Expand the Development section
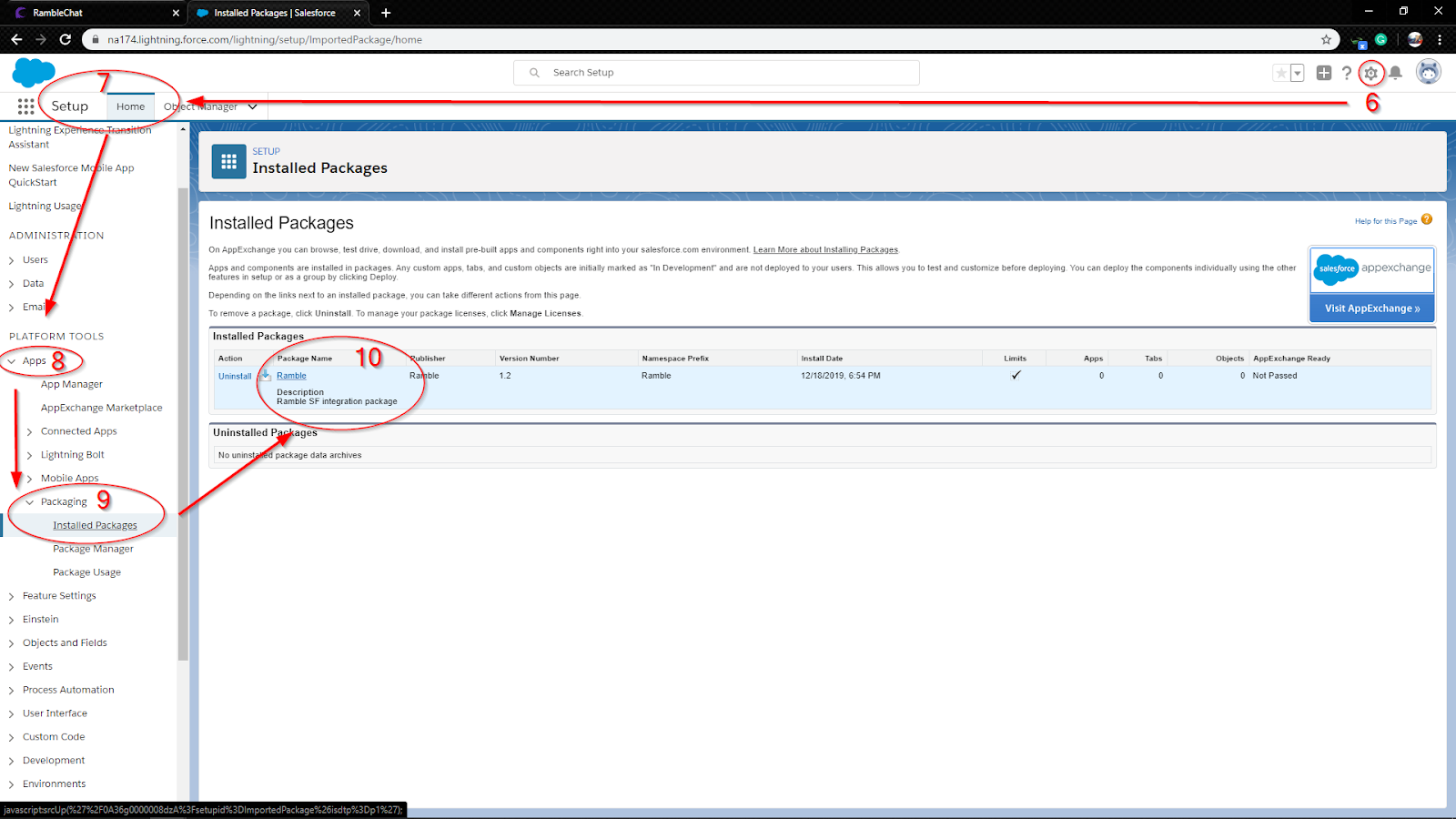The height and width of the screenshot is (819, 1456). coord(11,761)
